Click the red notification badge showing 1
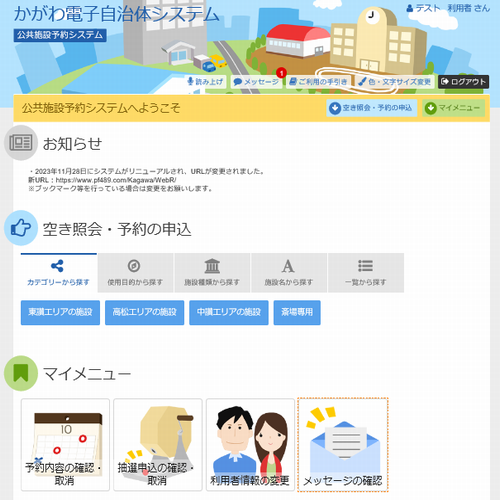Viewport: 500px width, 500px height. [281, 73]
